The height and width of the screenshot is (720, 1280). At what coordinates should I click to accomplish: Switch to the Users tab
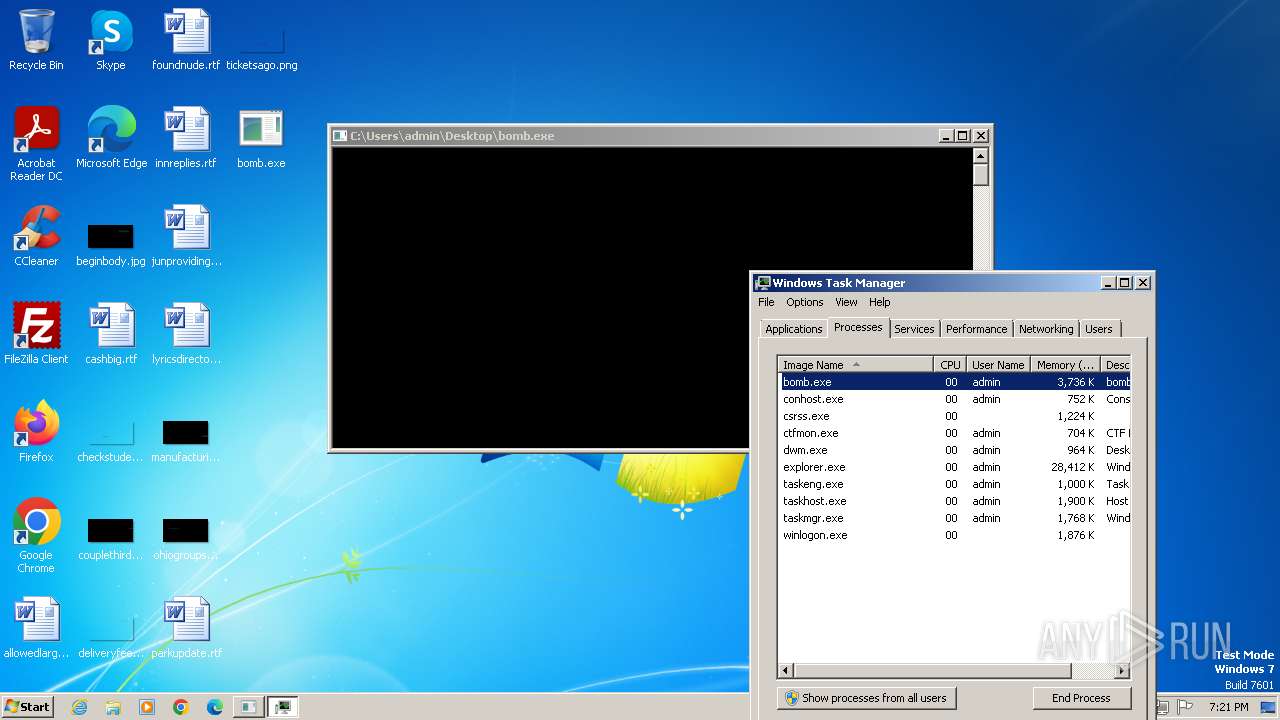[1098, 329]
